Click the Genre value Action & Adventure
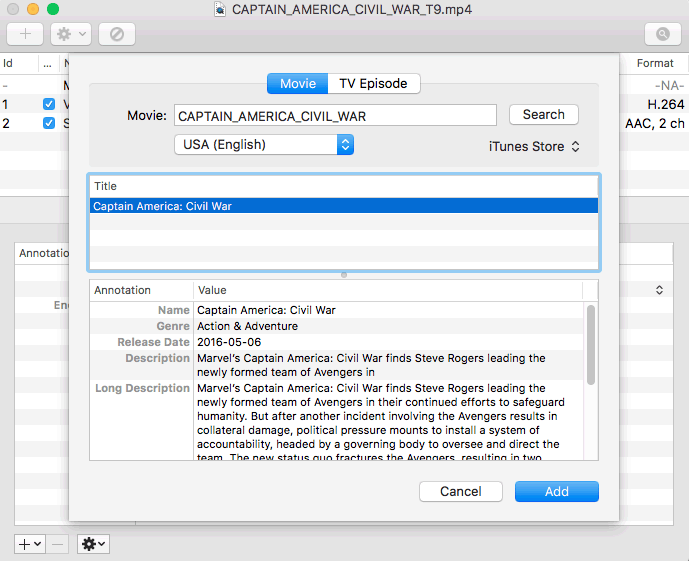 pyautogui.click(x=247, y=326)
